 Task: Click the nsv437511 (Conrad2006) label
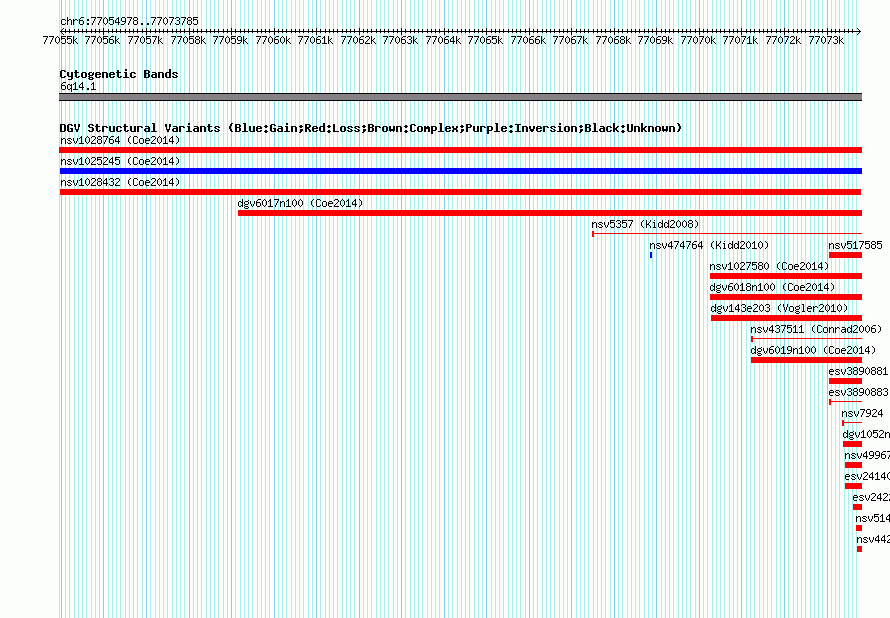[816, 329]
